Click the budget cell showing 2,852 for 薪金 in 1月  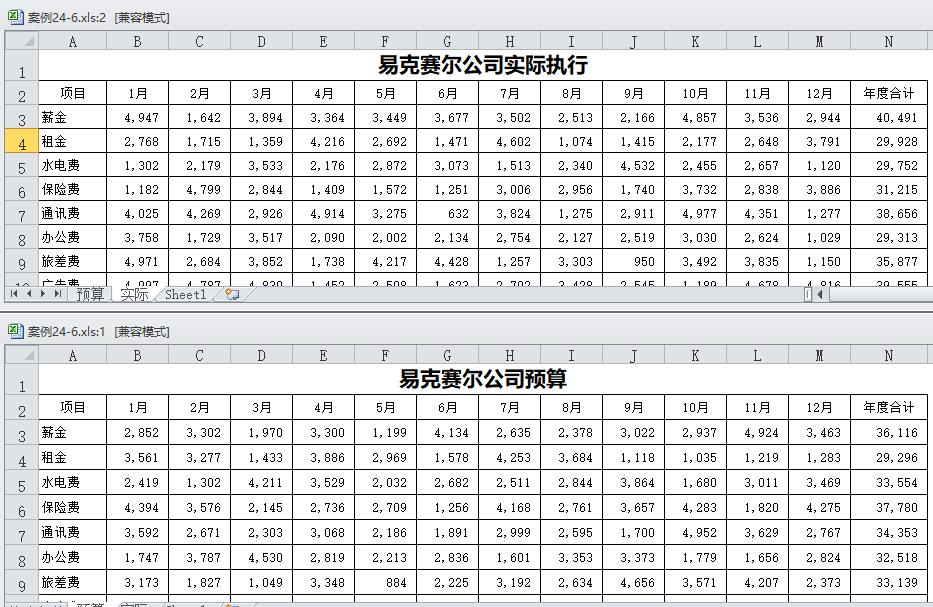[136, 432]
